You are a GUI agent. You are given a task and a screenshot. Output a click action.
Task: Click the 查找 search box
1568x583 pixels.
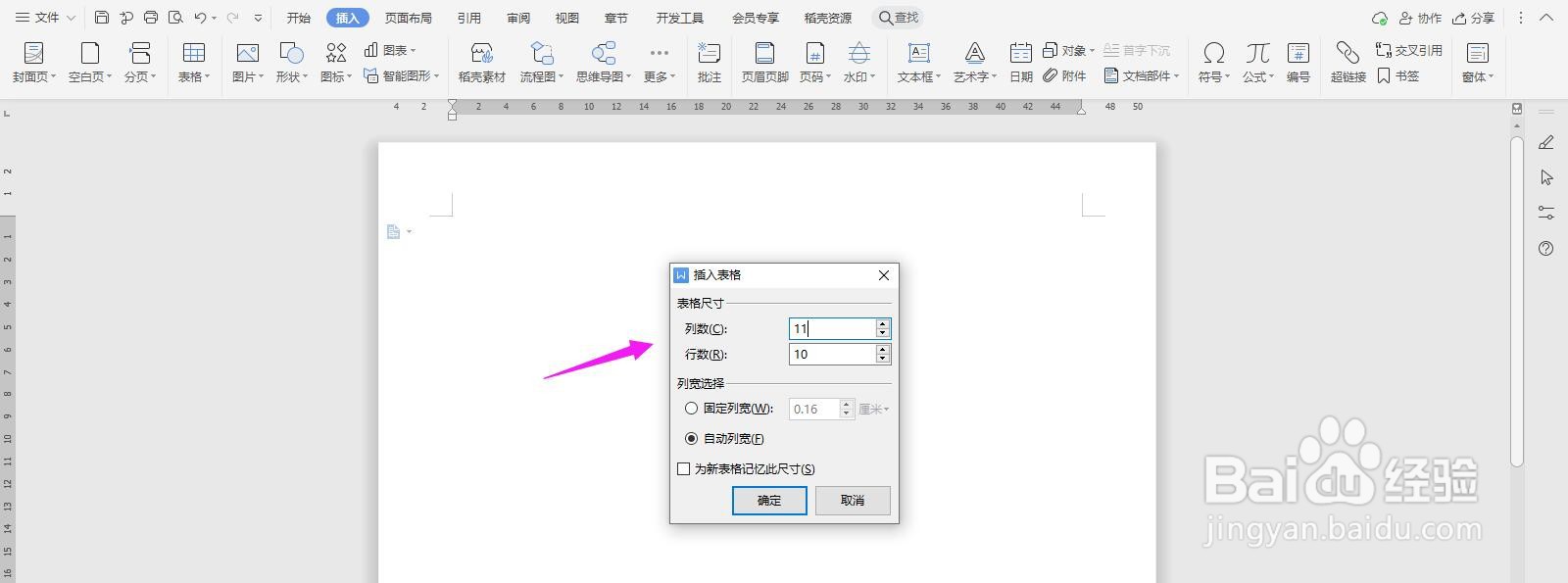tap(898, 18)
